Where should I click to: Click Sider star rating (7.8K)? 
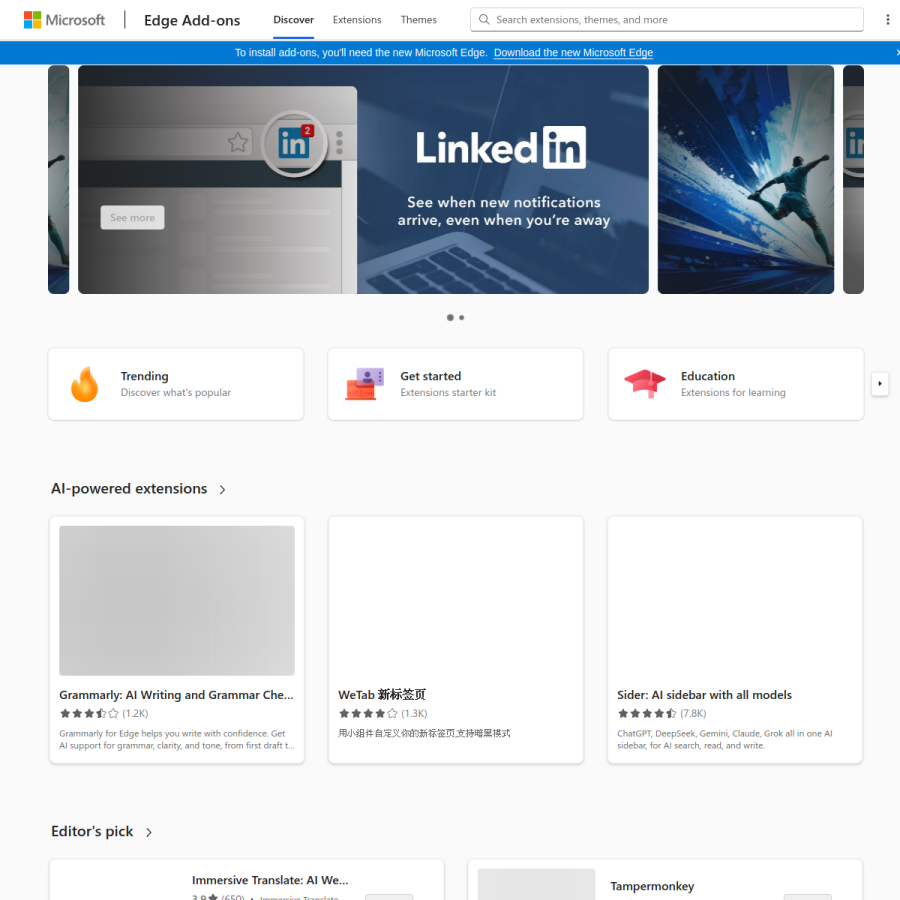(662, 713)
